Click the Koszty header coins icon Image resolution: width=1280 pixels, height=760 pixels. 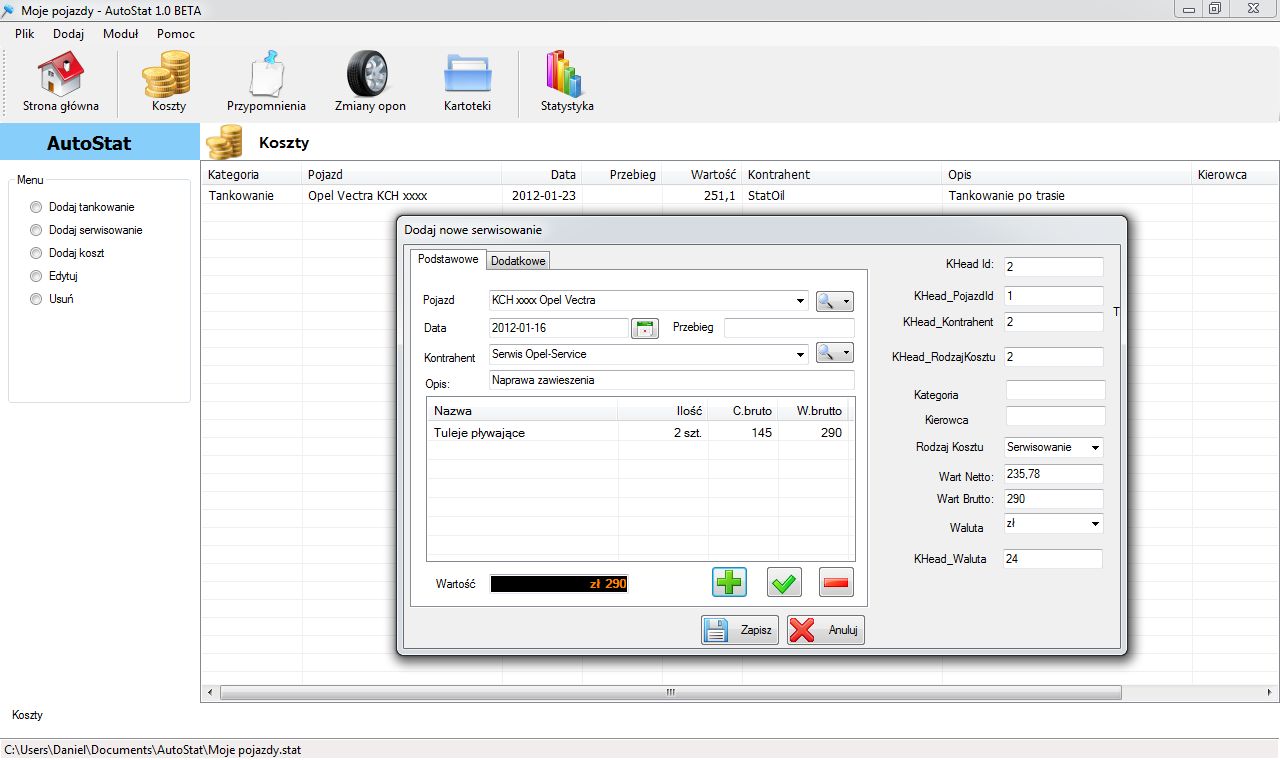pos(225,143)
